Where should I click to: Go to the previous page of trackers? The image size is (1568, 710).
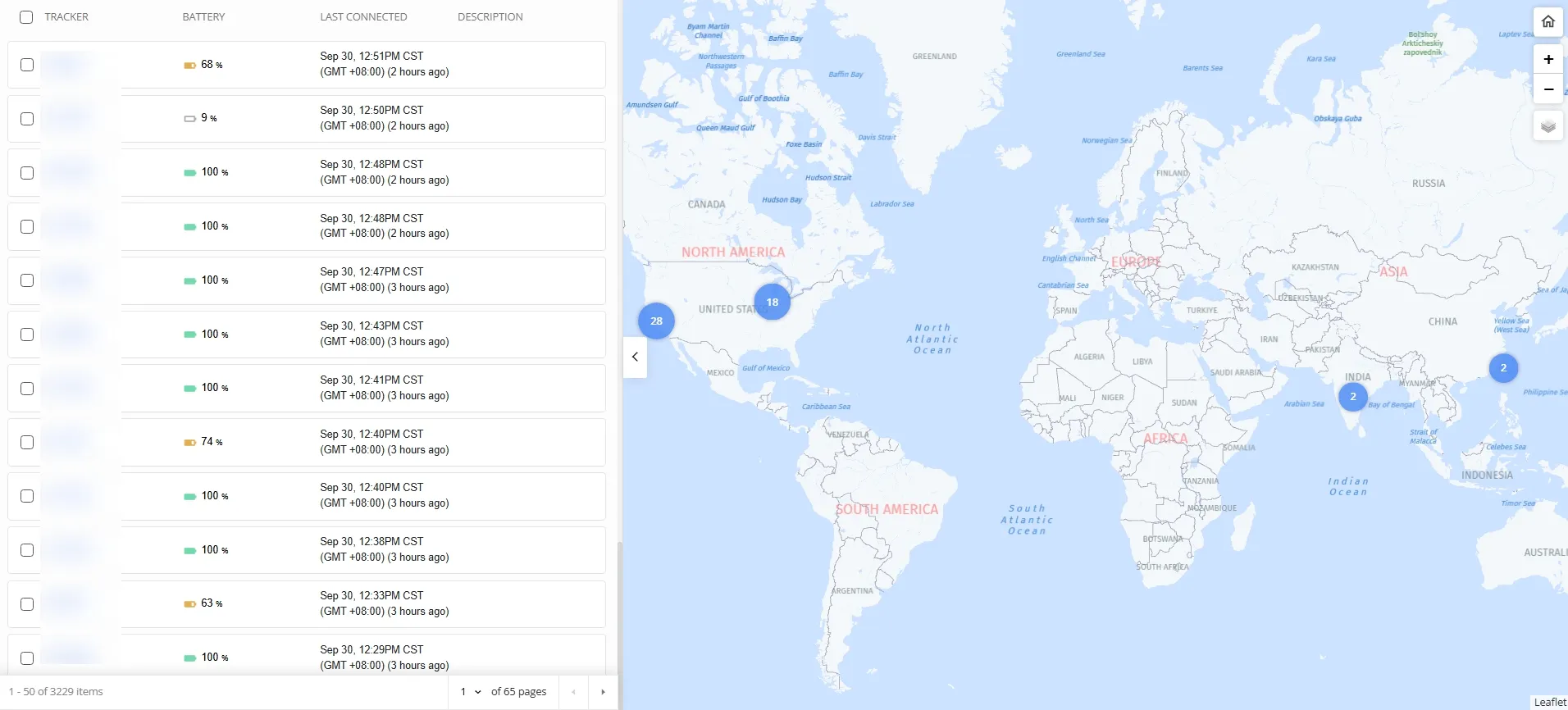click(x=573, y=692)
